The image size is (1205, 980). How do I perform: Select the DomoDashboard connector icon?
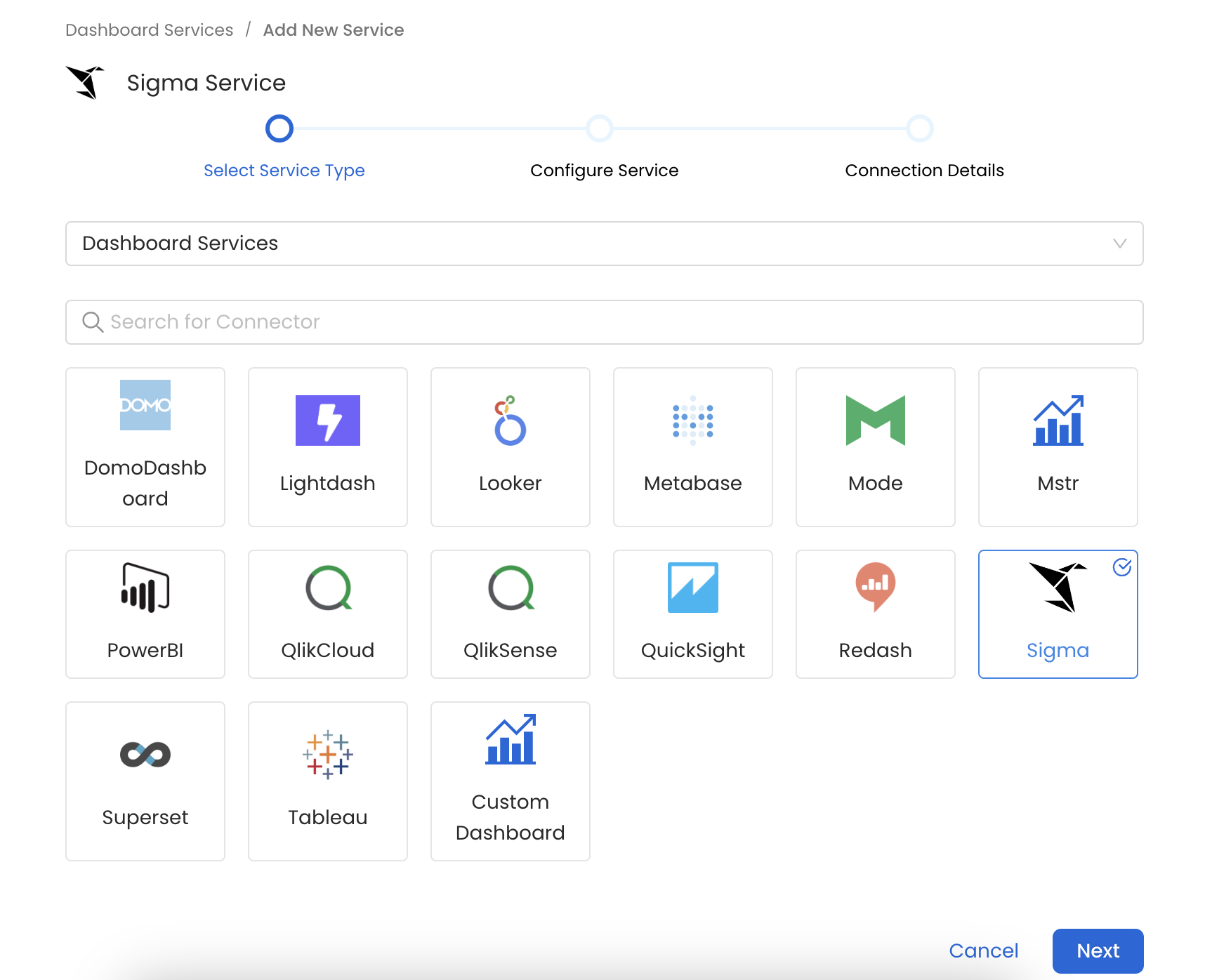coord(145,405)
